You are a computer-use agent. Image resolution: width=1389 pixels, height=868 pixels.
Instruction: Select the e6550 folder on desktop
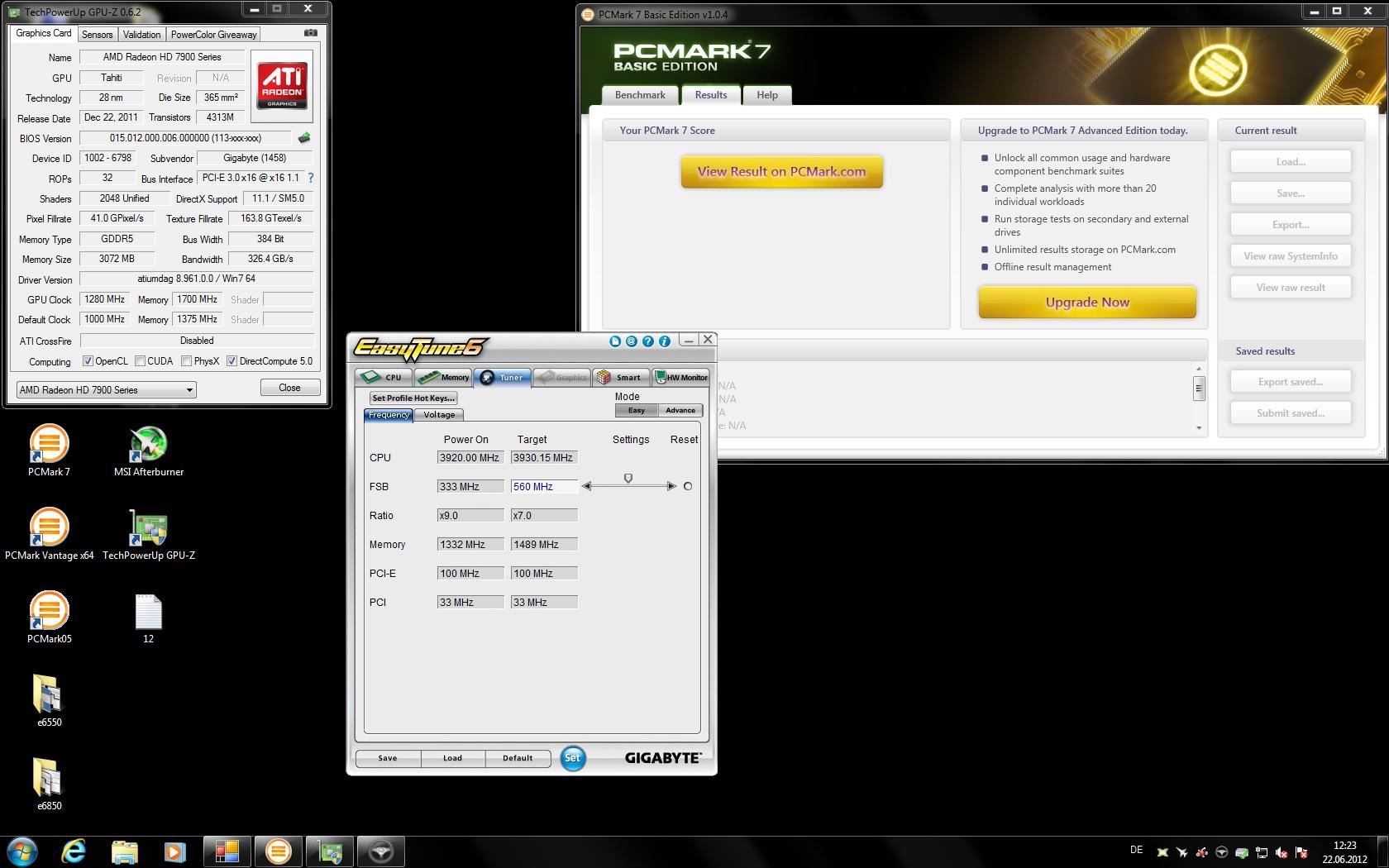coord(49,701)
